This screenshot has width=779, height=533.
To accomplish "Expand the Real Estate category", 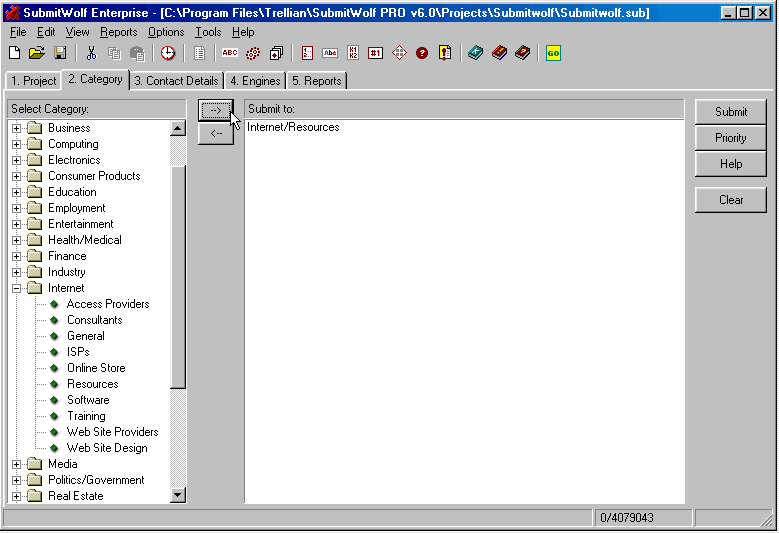I will pyautogui.click(x=16, y=496).
